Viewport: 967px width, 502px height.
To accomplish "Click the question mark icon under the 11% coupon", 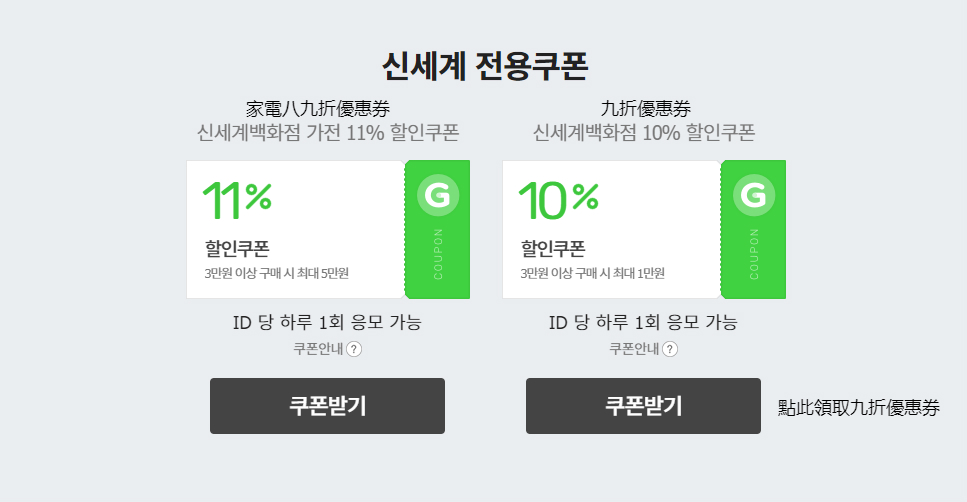I will click(354, 349).
